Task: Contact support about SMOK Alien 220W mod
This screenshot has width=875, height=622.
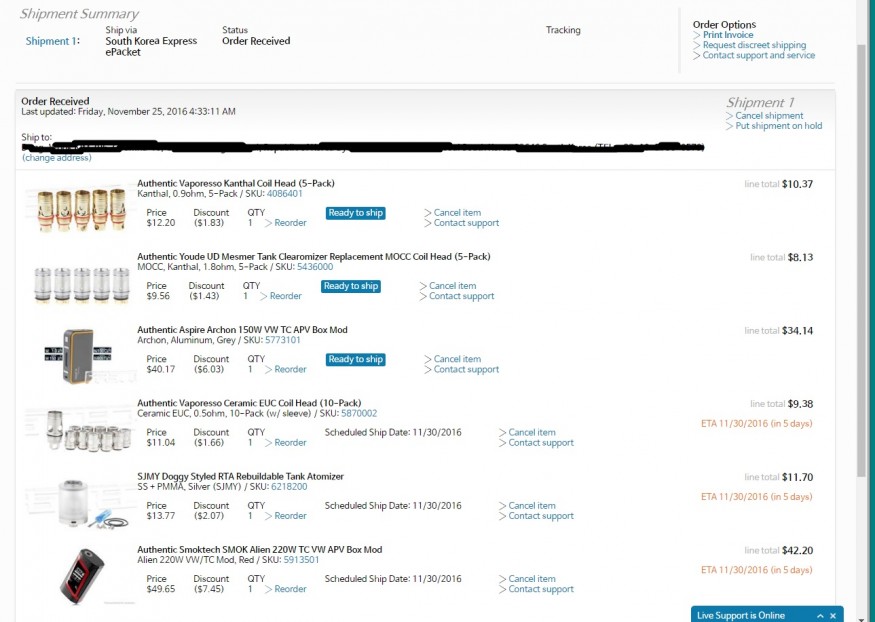Action: 541,589
